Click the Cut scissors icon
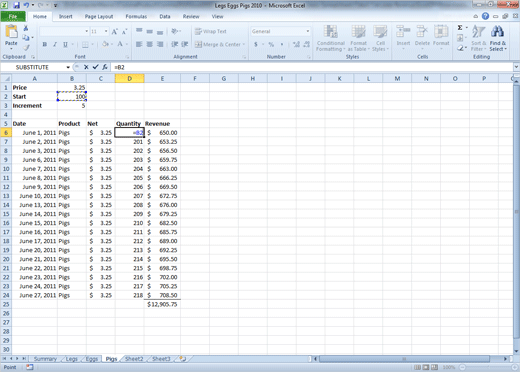 (x=26, y=28)
